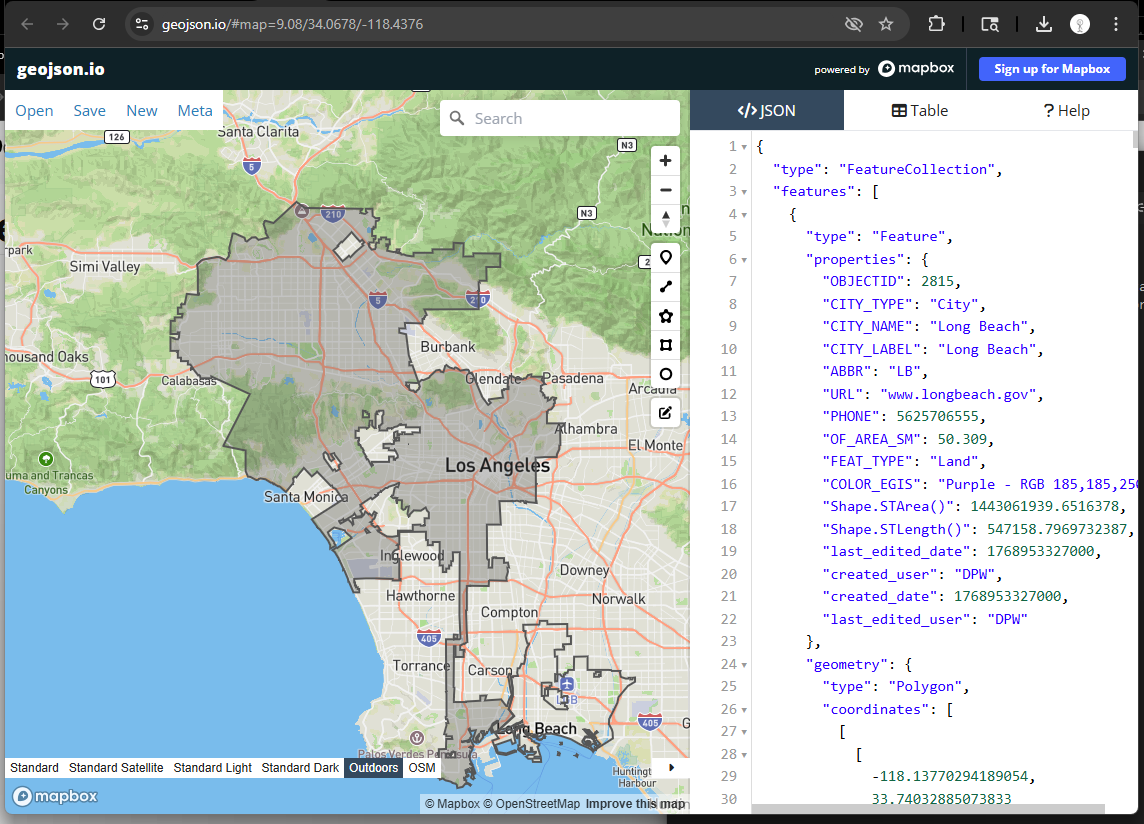The height and width of the screenshot is (824, 1144).
Task: Collapse the "features" array on line 3
Action: tap(745, 192)
